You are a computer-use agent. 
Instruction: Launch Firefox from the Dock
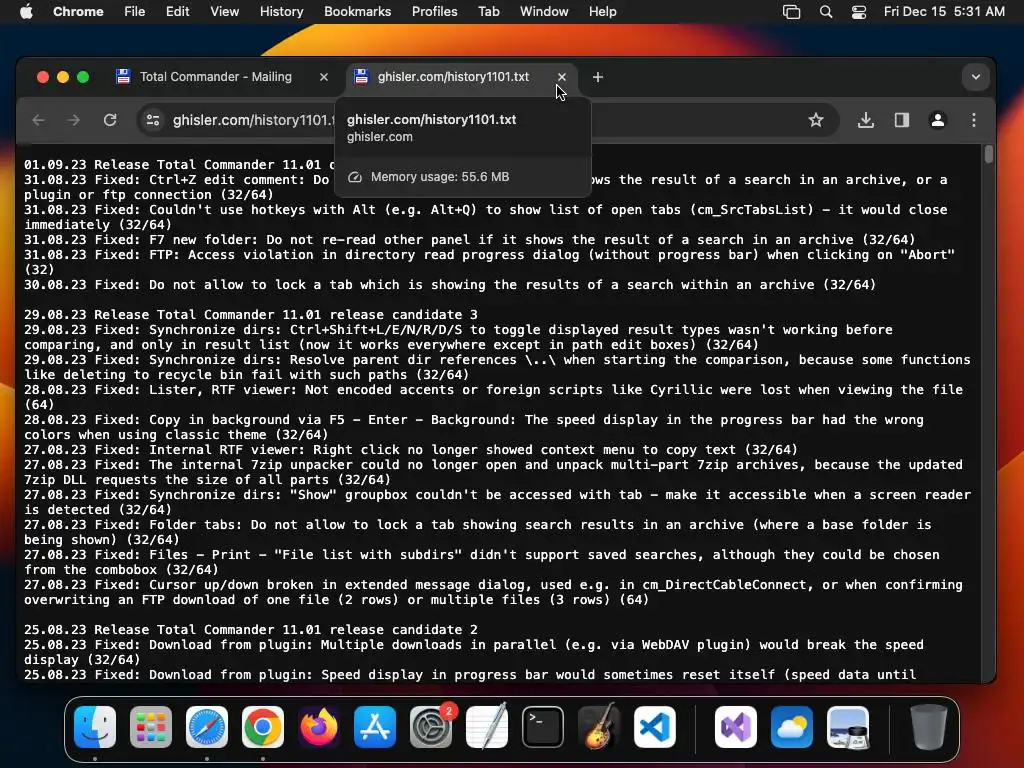(319, 727)
